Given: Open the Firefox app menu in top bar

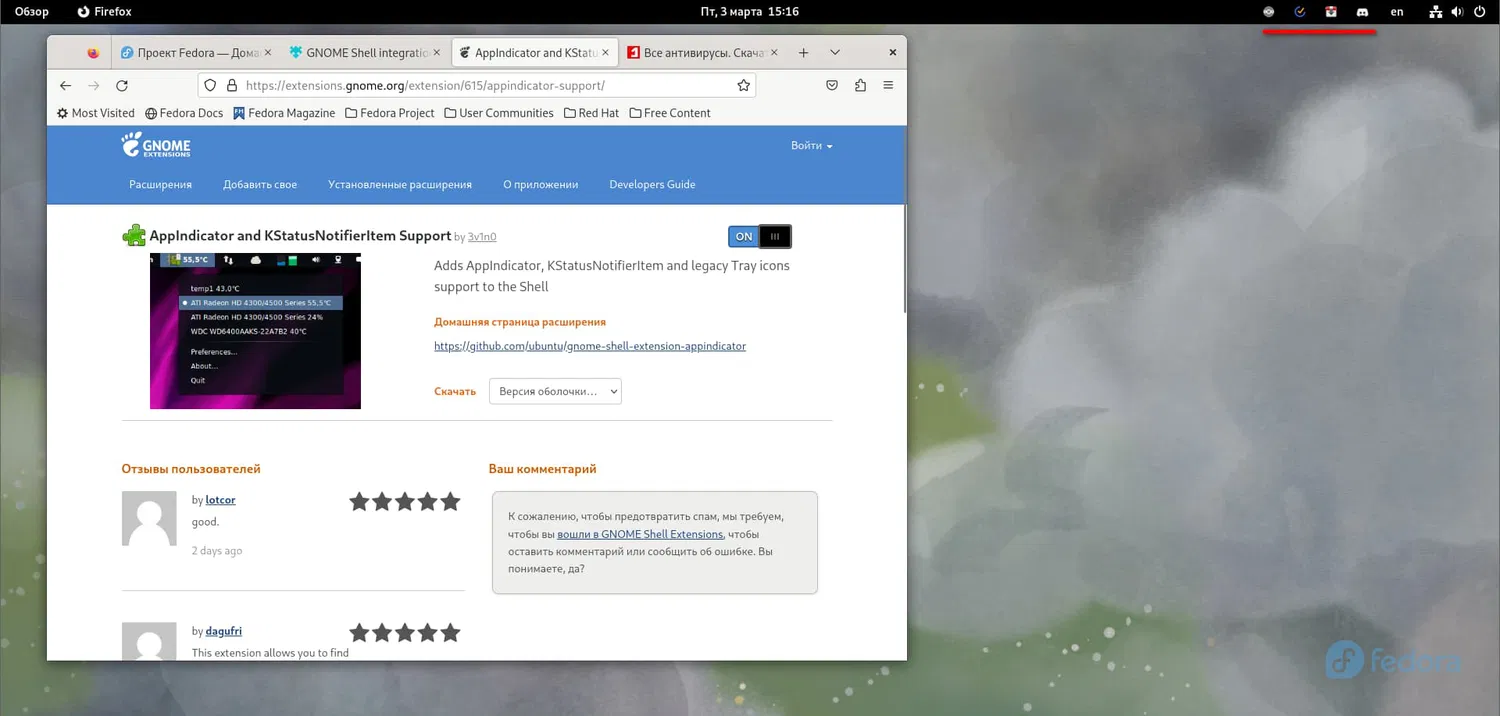Looking at the screenshot, I should (x=105, y=12).
